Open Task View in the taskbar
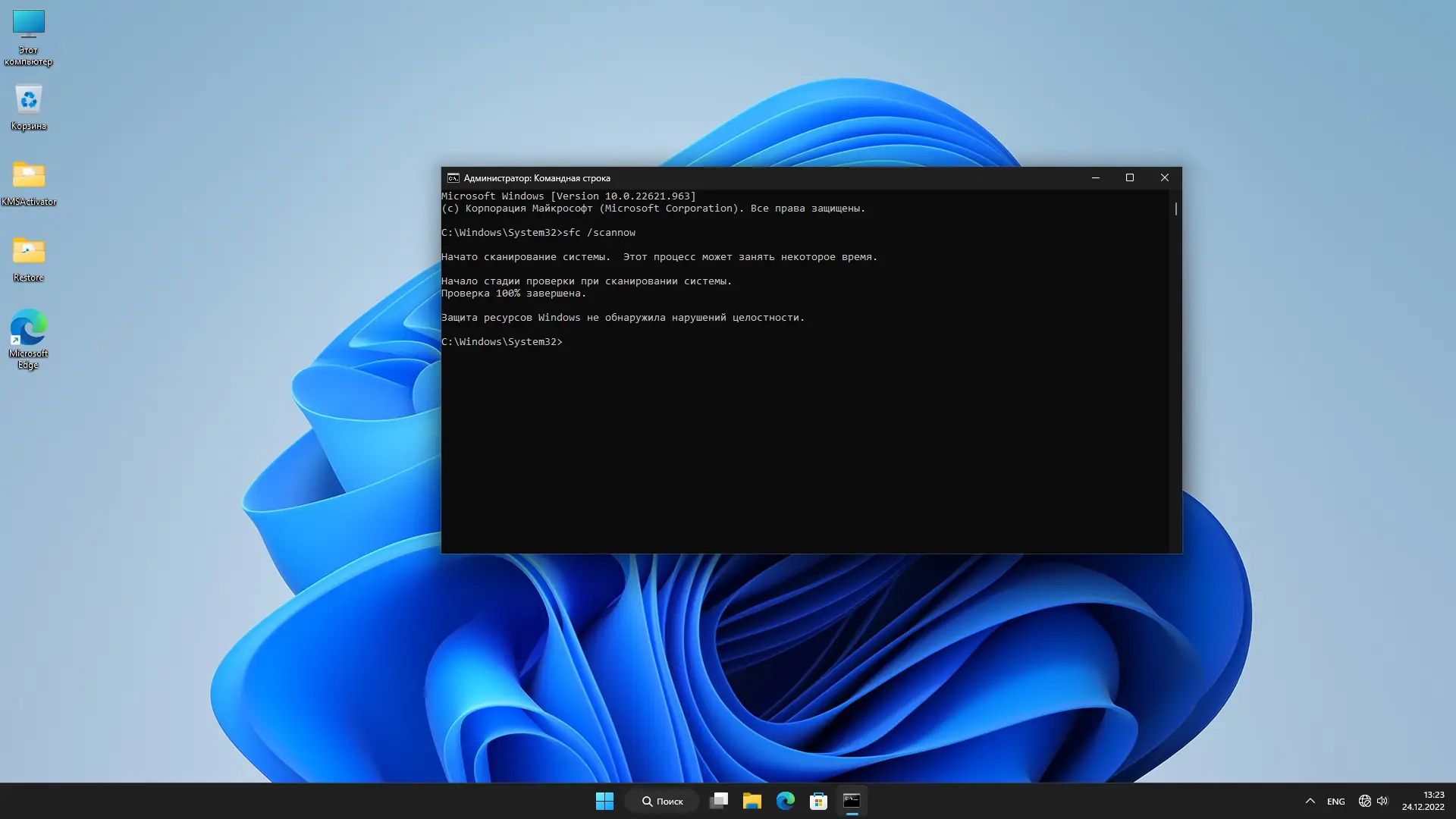This screenshot has width=1456, height=819. (718, 801)
